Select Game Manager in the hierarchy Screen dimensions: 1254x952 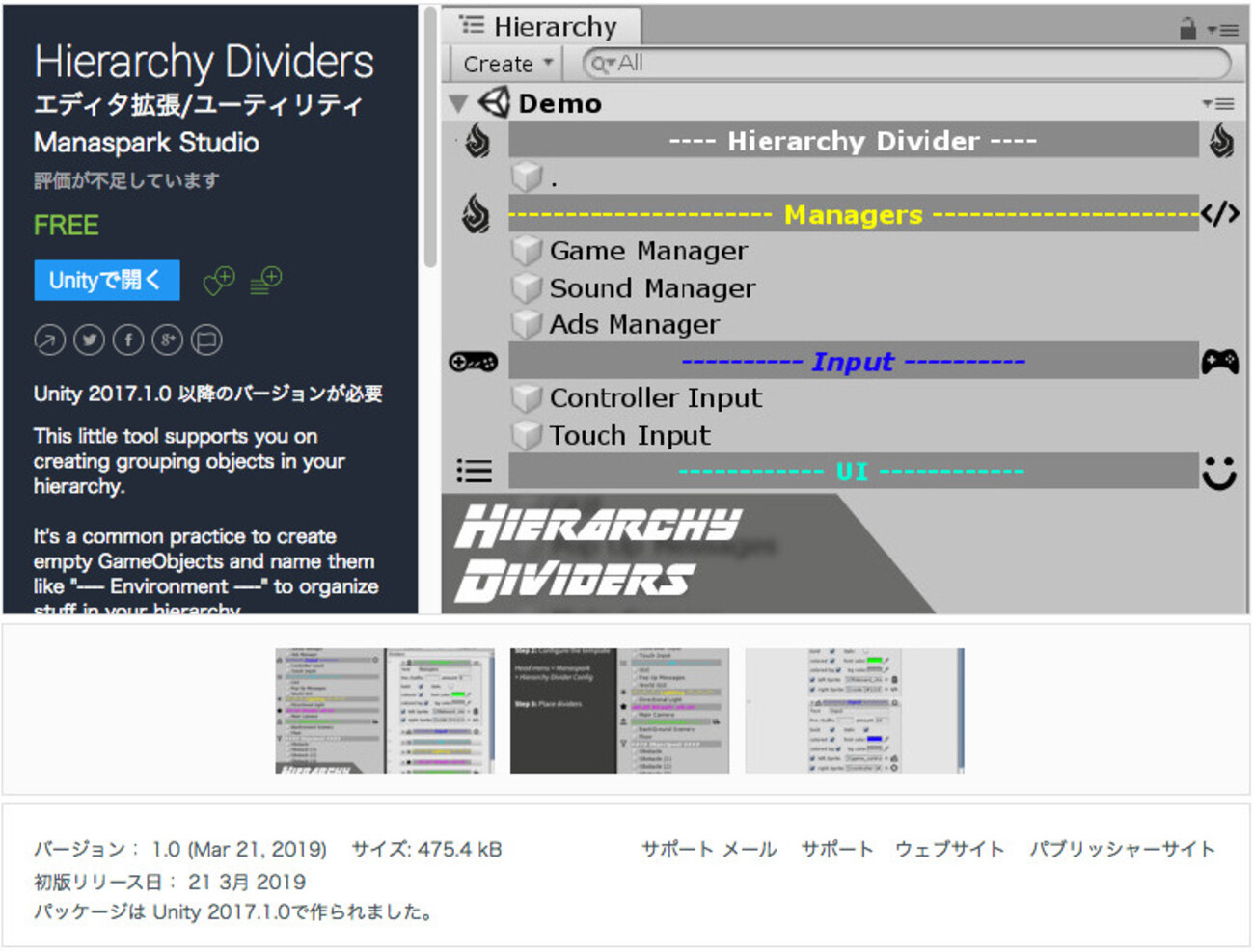(648, 251)
